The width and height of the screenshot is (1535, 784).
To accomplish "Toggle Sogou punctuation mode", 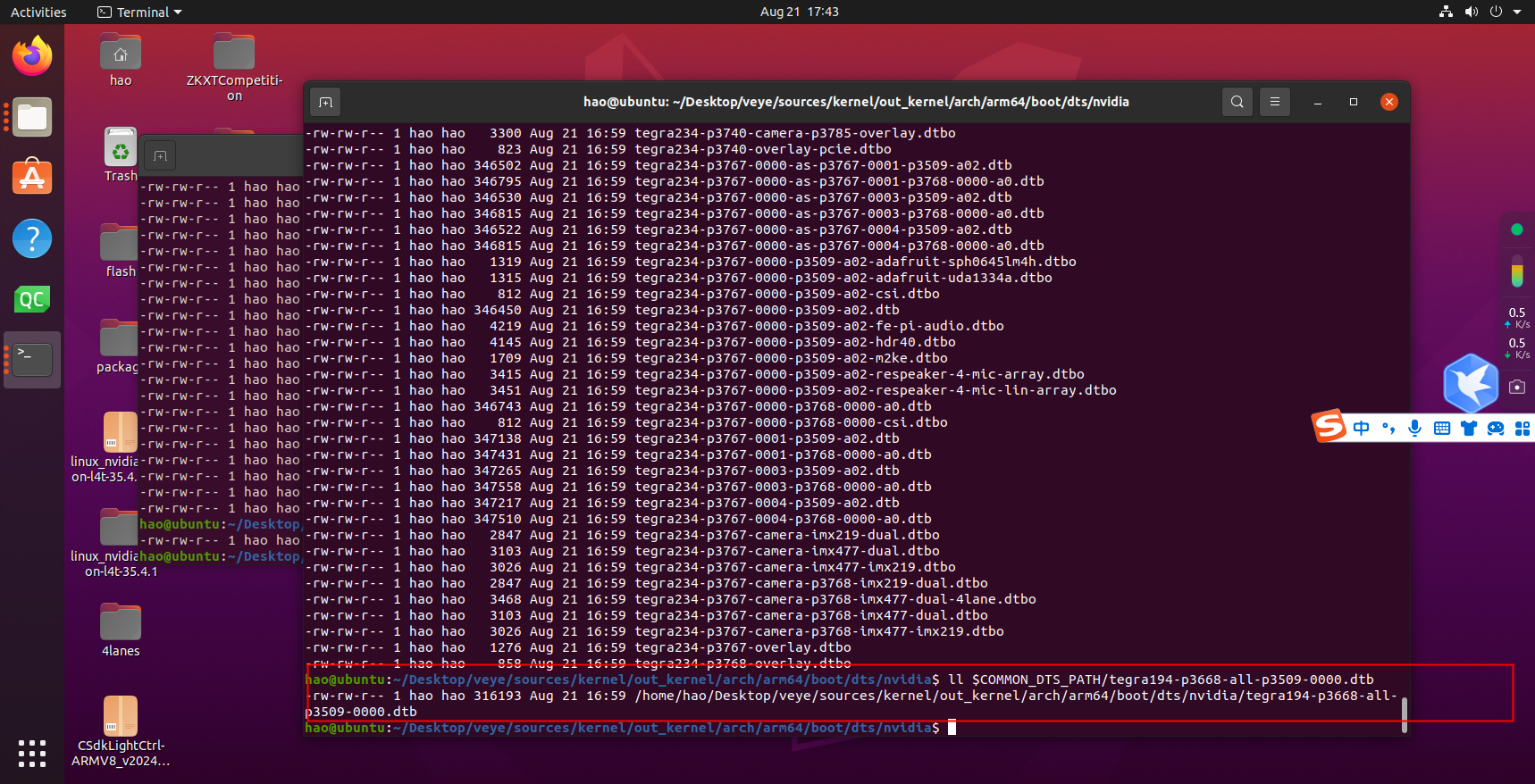I will click(x=1388, y=428).
